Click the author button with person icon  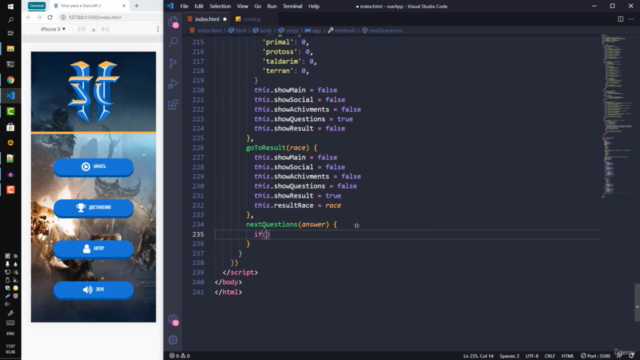pos(93,248)
